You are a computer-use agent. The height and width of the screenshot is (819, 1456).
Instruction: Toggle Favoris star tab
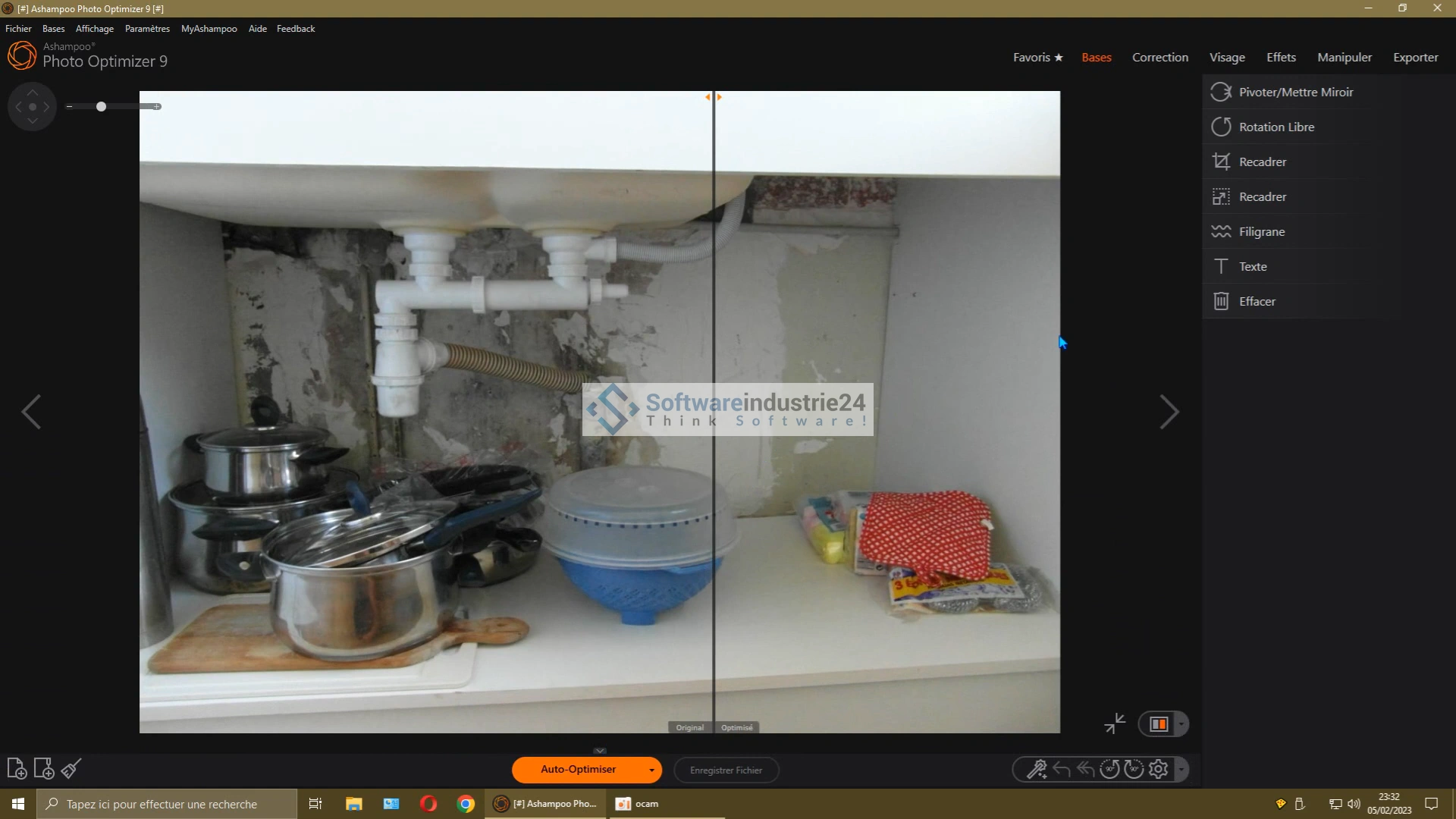tap(1037, 58)
